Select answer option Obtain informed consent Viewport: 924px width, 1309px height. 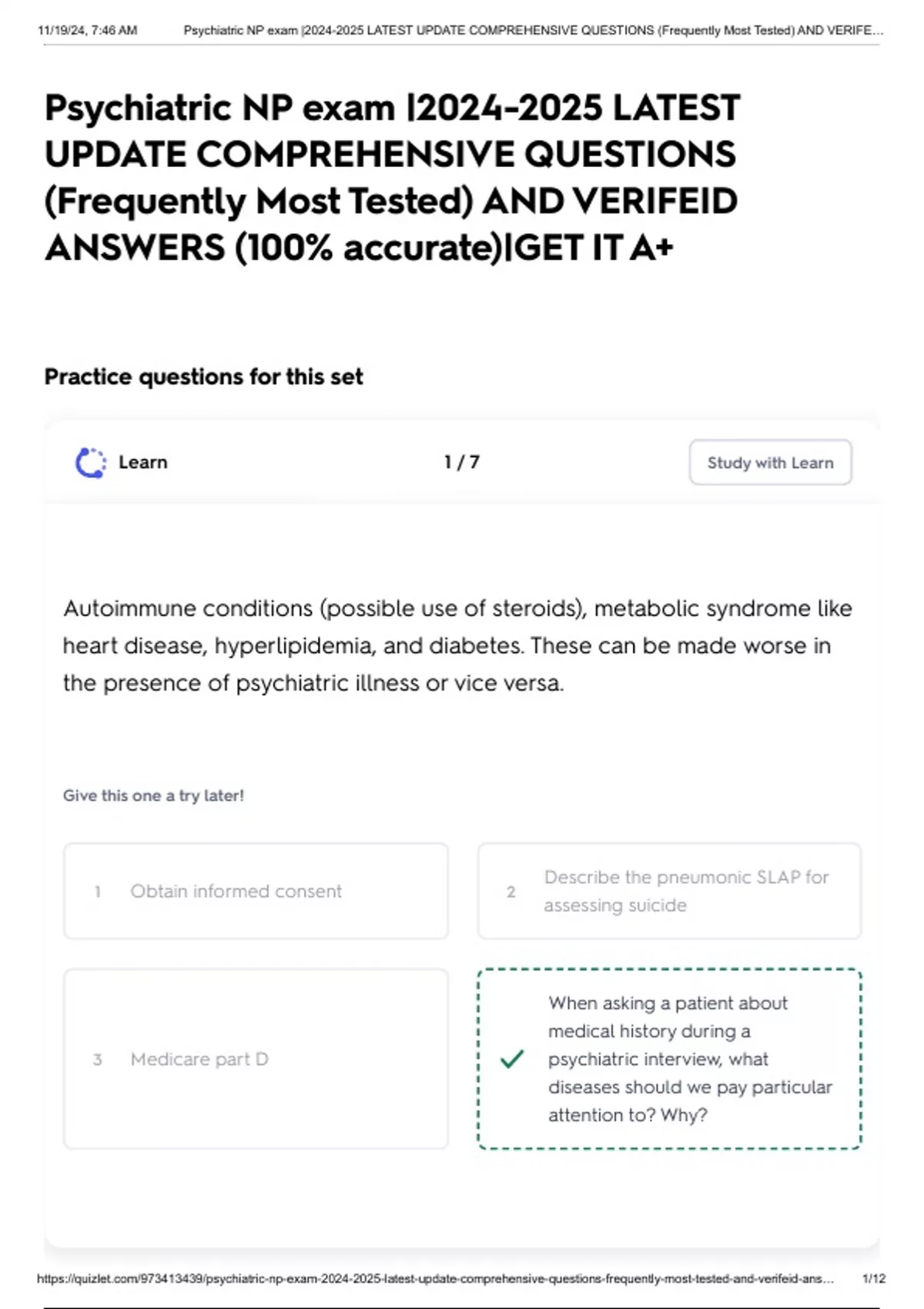click(256, 891)
